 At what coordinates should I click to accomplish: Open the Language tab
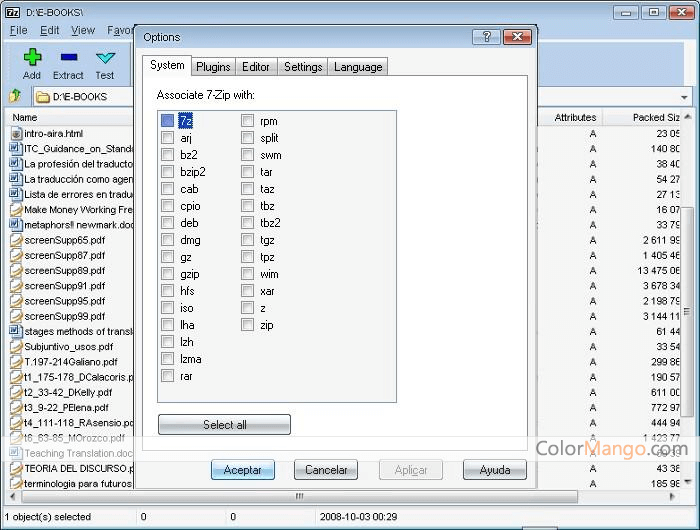(358, 67)
